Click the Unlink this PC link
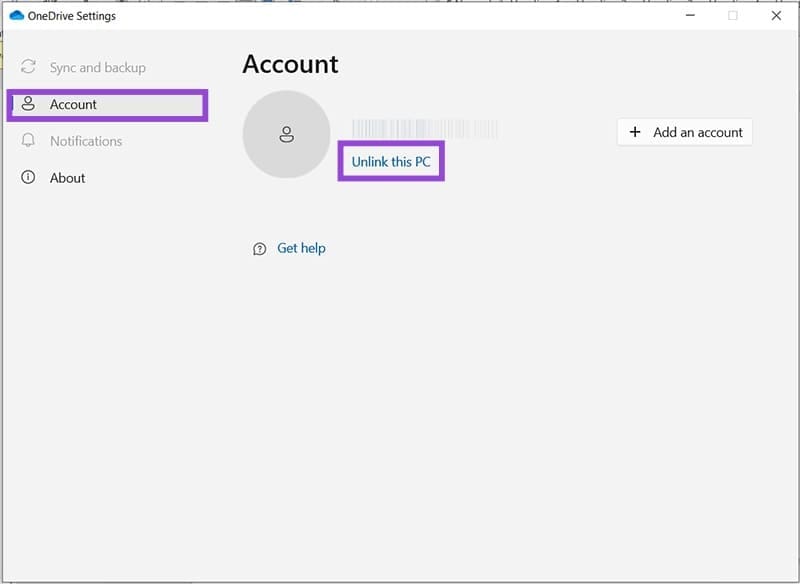800x584 pixels. pos(391,162)
